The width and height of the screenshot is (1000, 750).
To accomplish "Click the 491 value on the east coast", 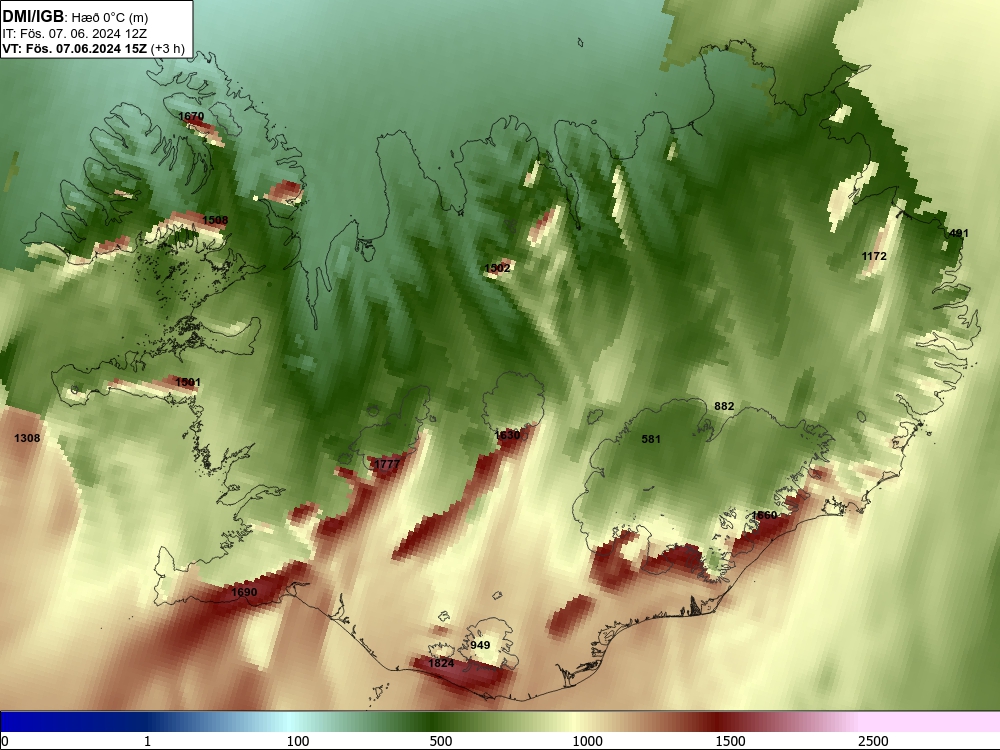I will click(x=959, y=233).
